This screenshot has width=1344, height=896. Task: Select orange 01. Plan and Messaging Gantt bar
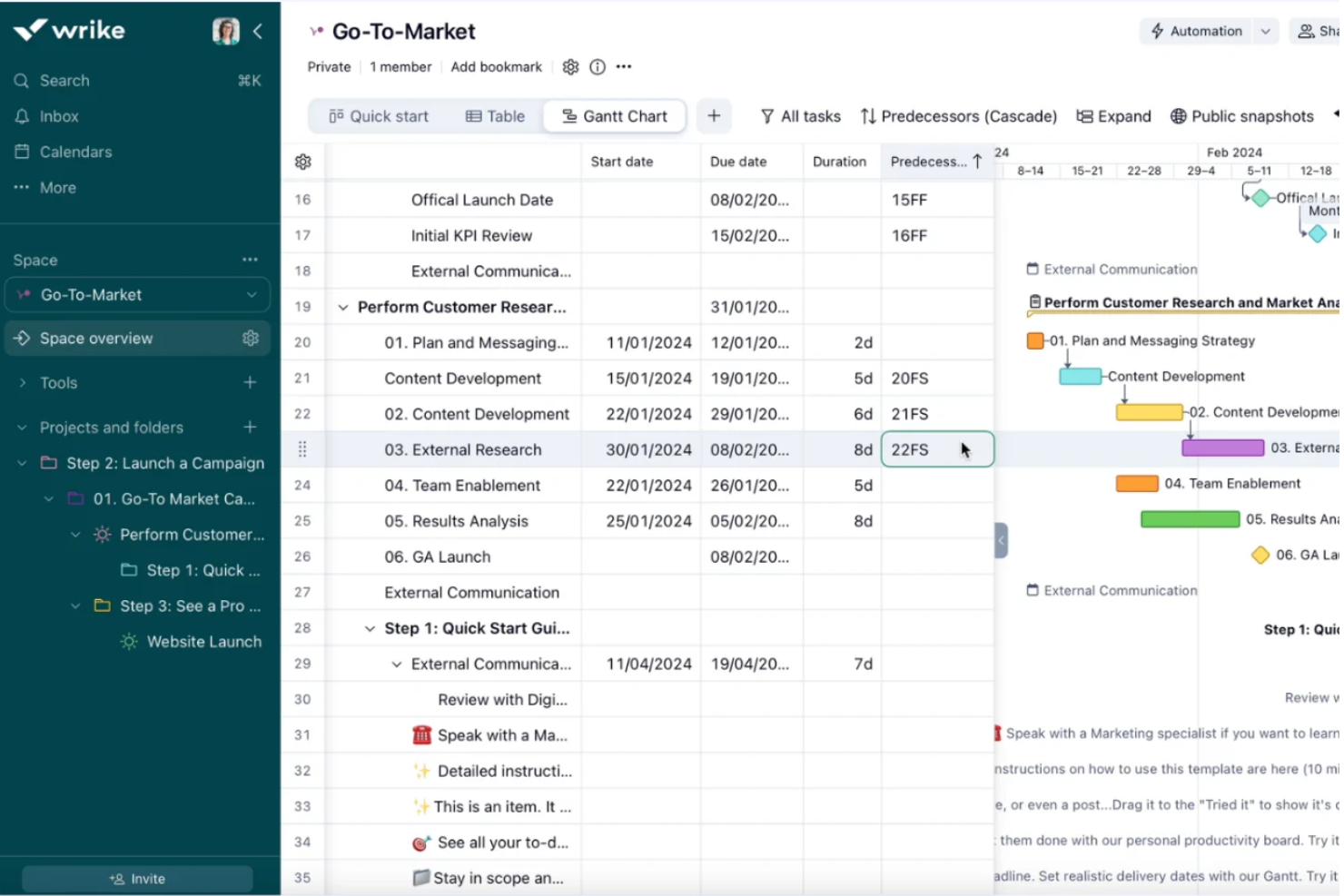[1035, 340]
